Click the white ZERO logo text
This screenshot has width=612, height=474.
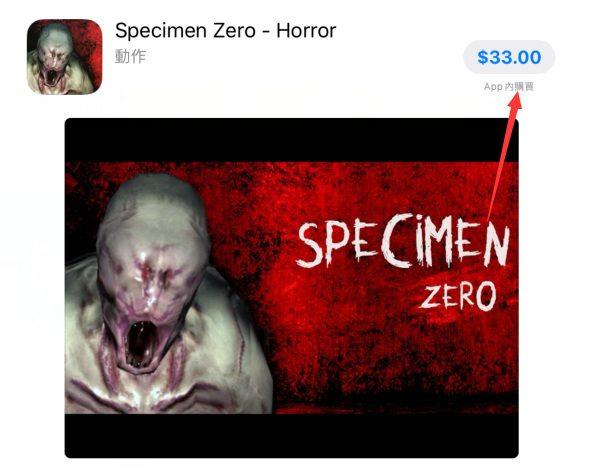pos(459,296)
